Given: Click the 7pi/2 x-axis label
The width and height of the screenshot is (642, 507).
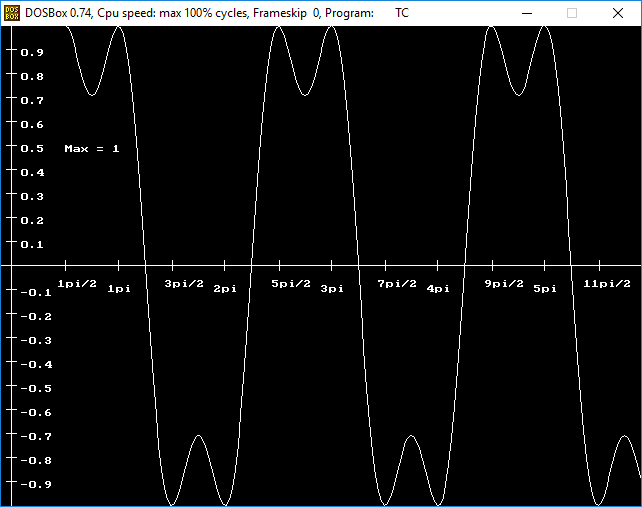Looking at the screenshot, I should 397,283.
